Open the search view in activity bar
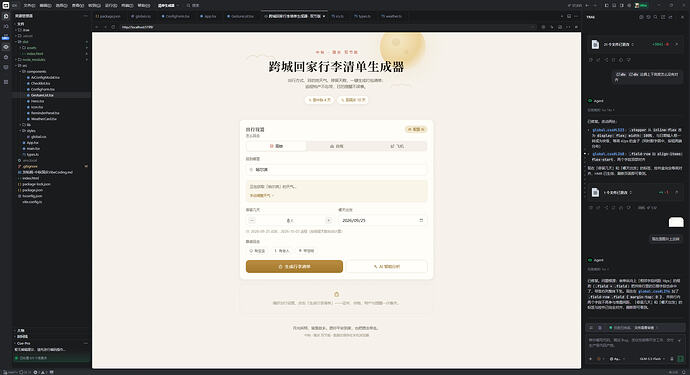Screen dimensions: 690x375 [x=6, y=26]
